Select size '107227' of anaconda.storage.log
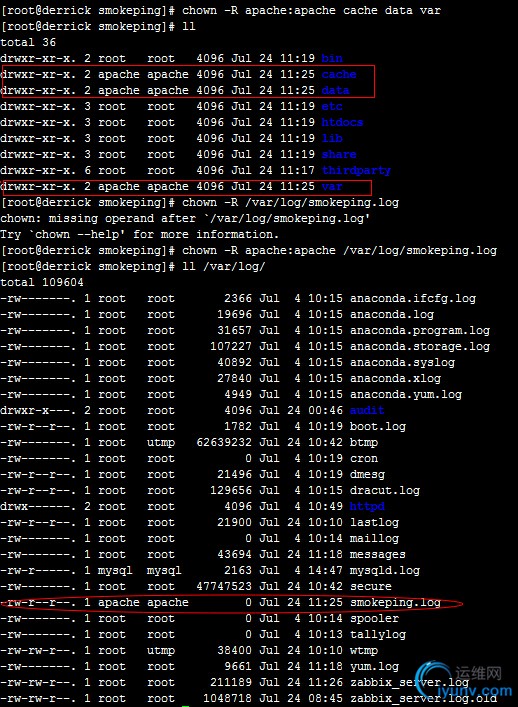Screen dimensions: 518x707 click(x=231, y=346)
